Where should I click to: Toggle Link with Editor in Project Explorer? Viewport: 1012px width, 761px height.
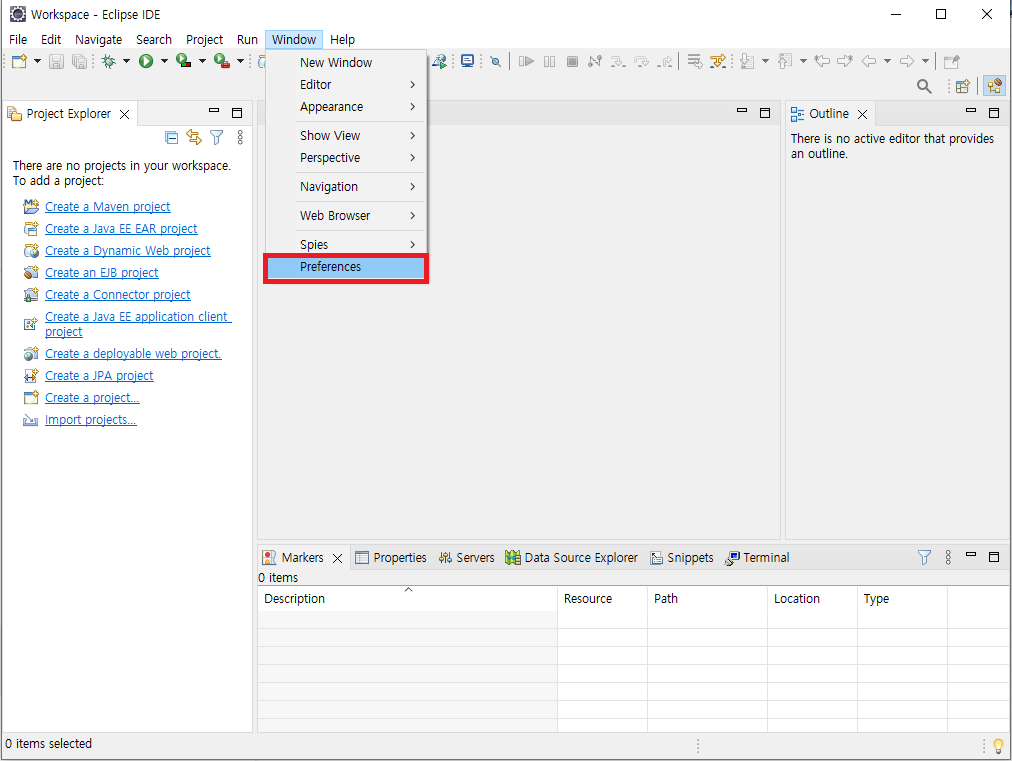click(x=194, y=137)
